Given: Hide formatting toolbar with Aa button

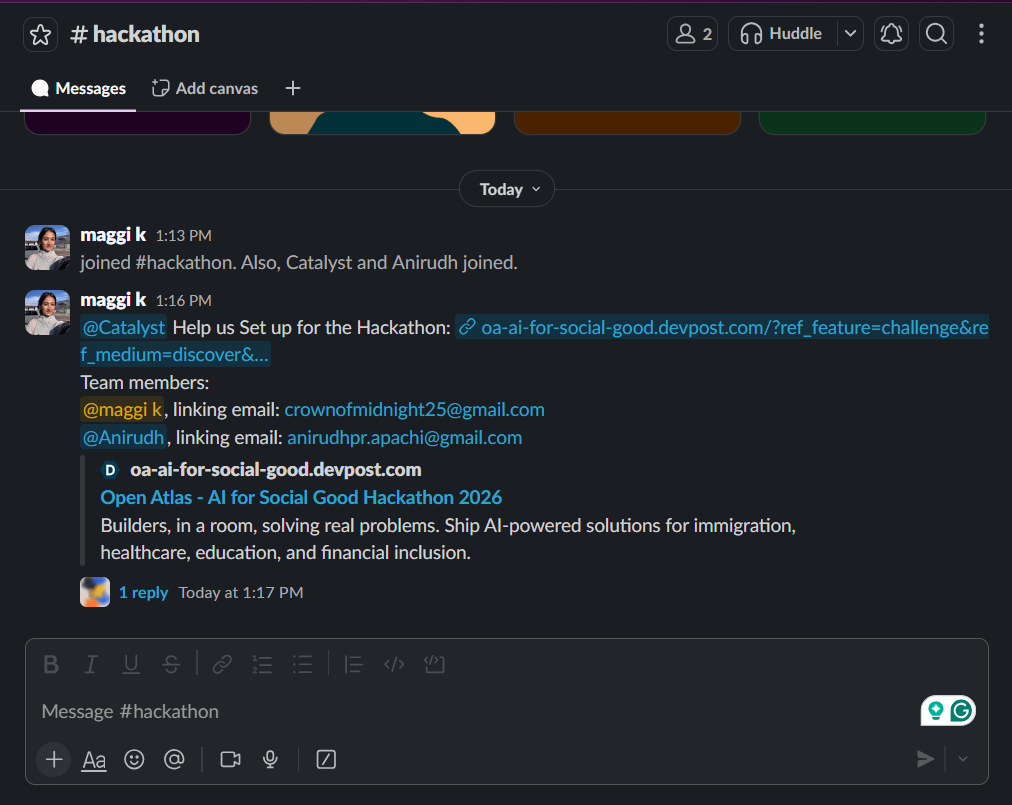Looking at the screenshot, I should [x=94, y=760].
